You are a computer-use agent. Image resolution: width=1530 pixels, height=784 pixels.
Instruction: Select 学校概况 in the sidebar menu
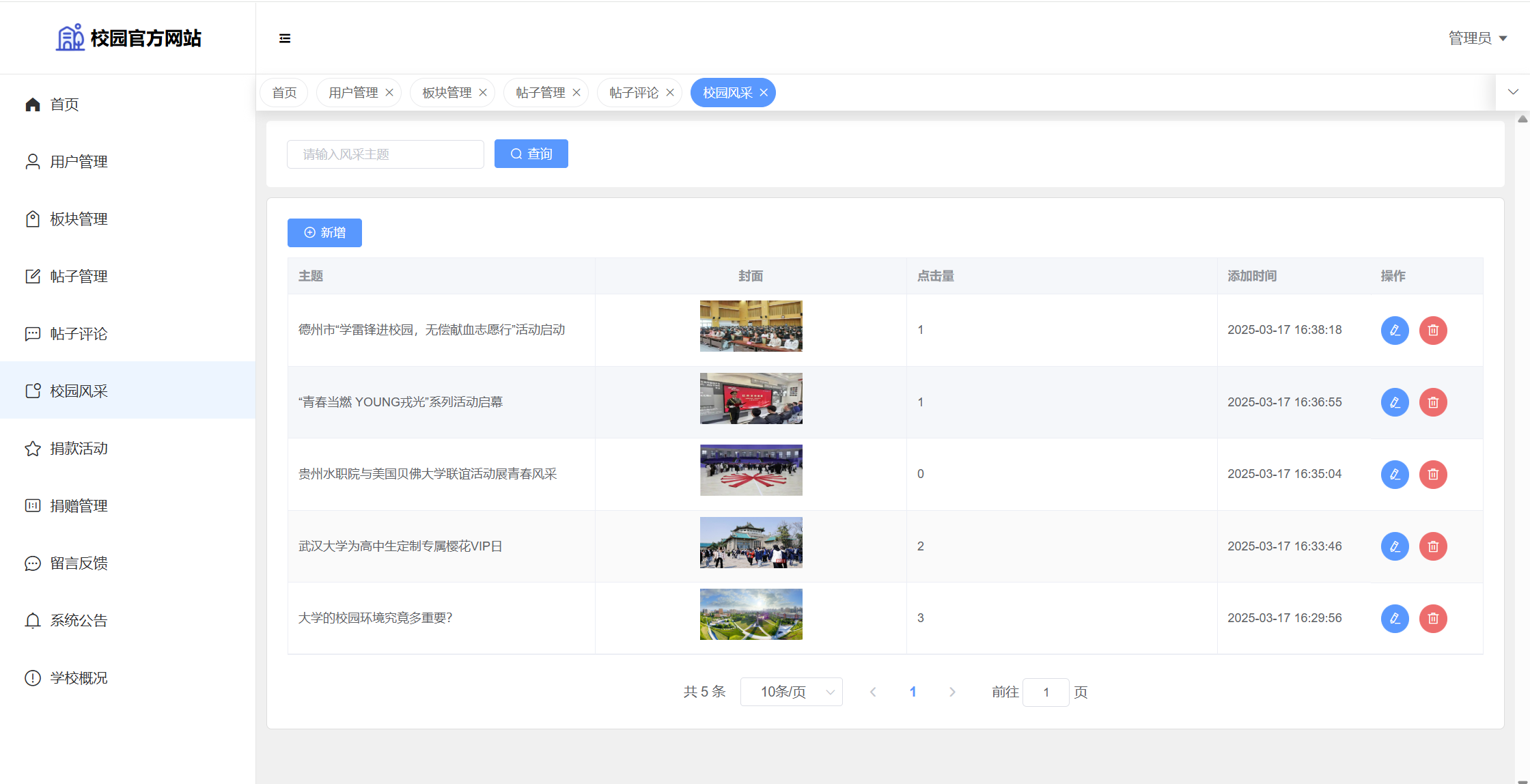click(x=79, y=678)
